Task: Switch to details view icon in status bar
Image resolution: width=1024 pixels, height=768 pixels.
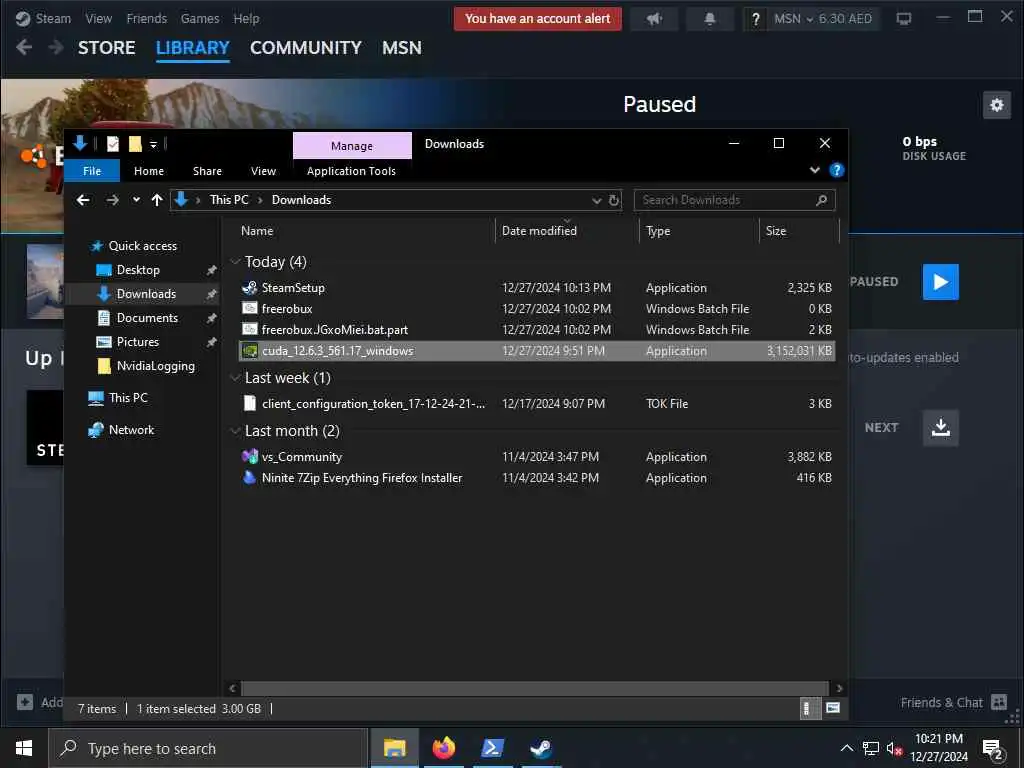Action: pos(809,709)
